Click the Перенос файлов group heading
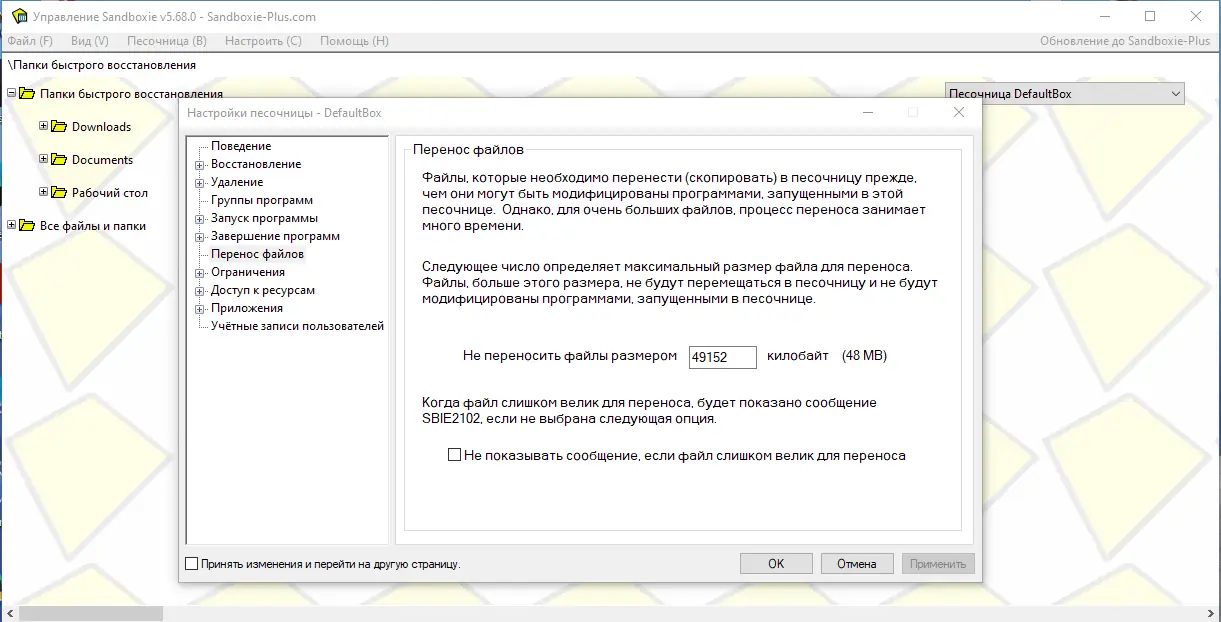Screen dimensions: 1221x622 468,150
